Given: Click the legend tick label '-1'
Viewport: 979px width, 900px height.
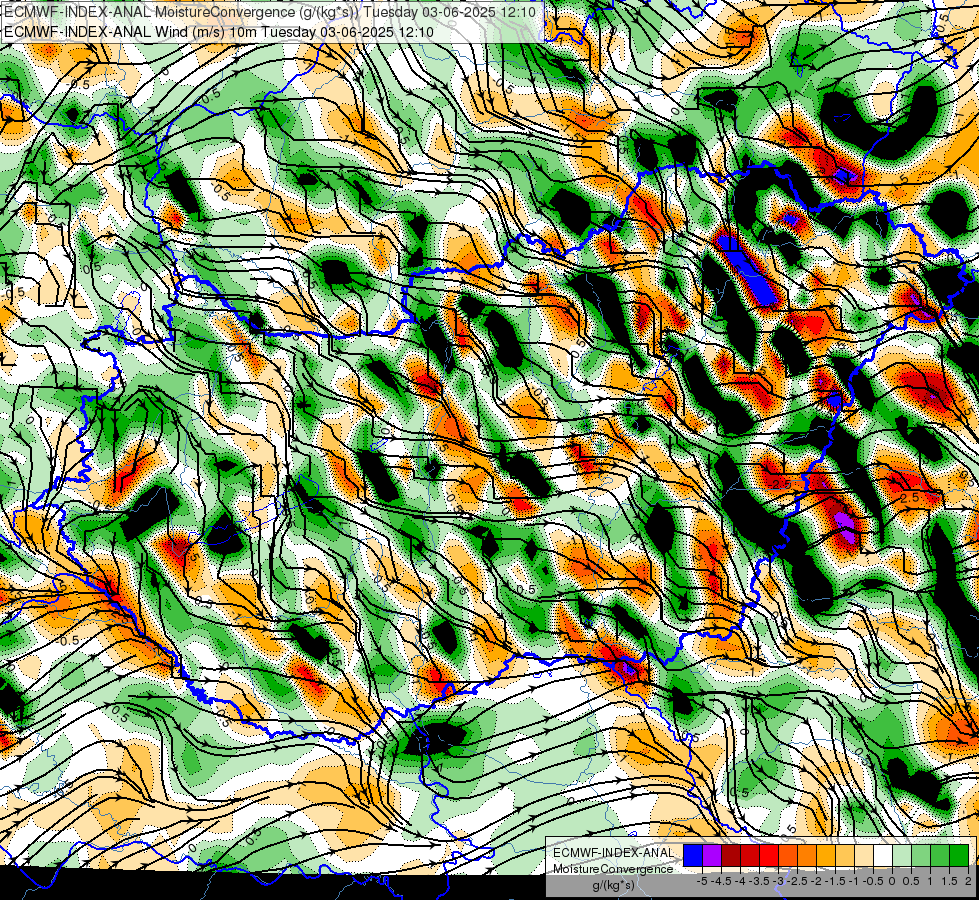Looking at the screenshot, I should click(x=854, y=881).
